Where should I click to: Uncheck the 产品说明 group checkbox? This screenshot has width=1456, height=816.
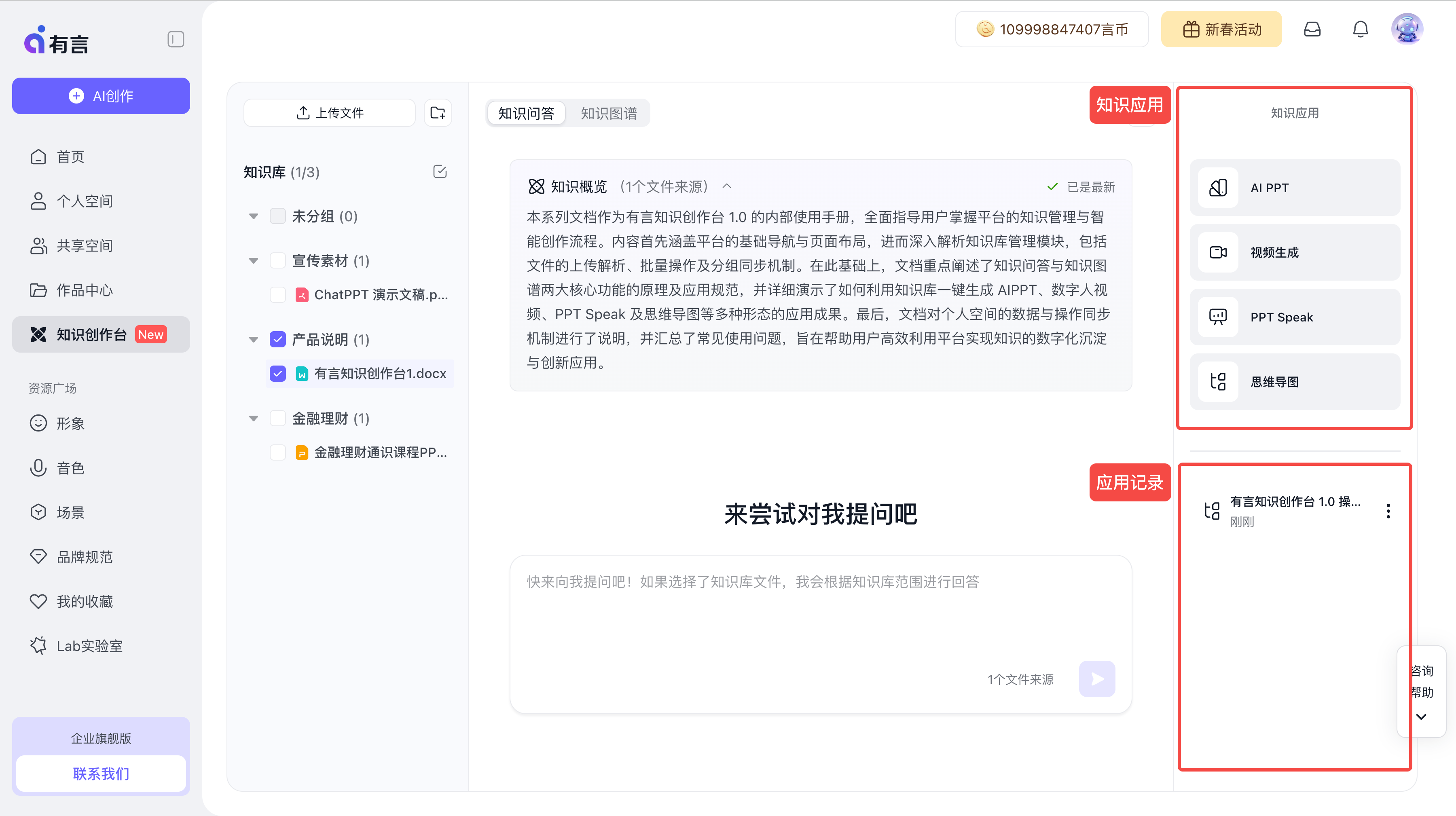coord(277,339)
